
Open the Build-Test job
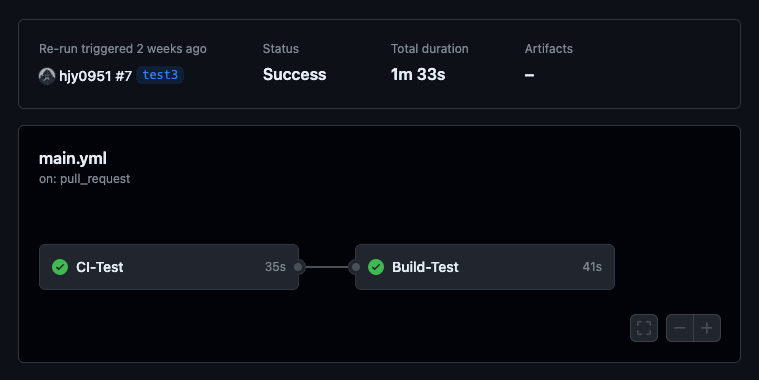coord(485,267)
